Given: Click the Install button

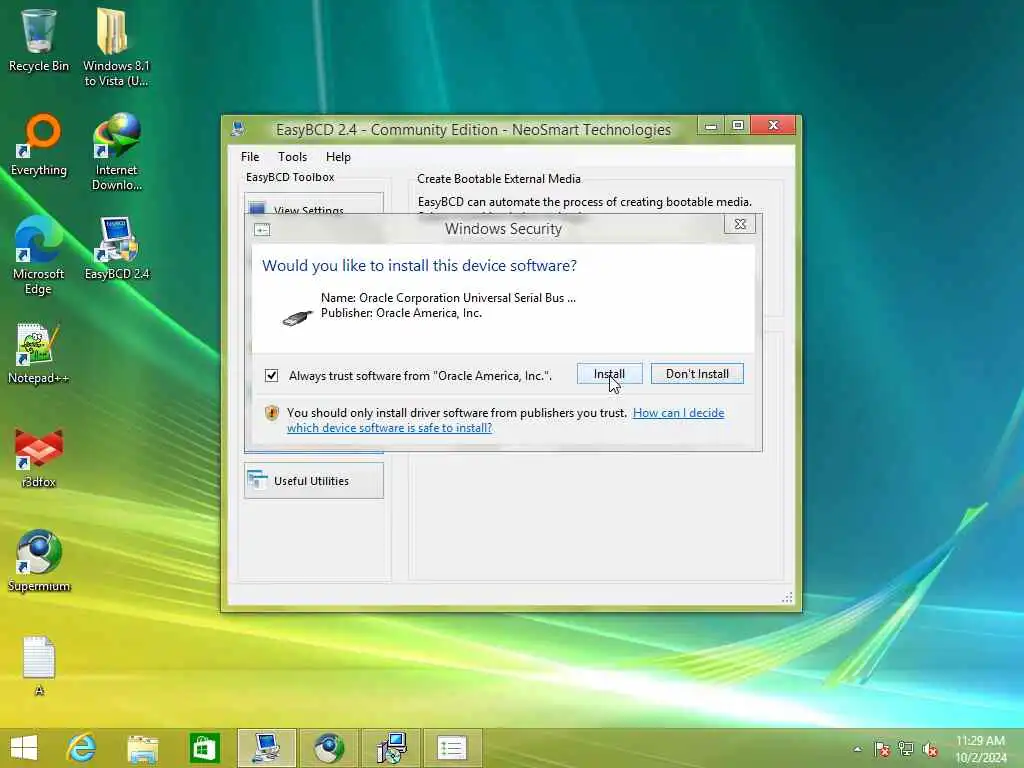Looking at the screenshot, I should [x=609, y=374].
